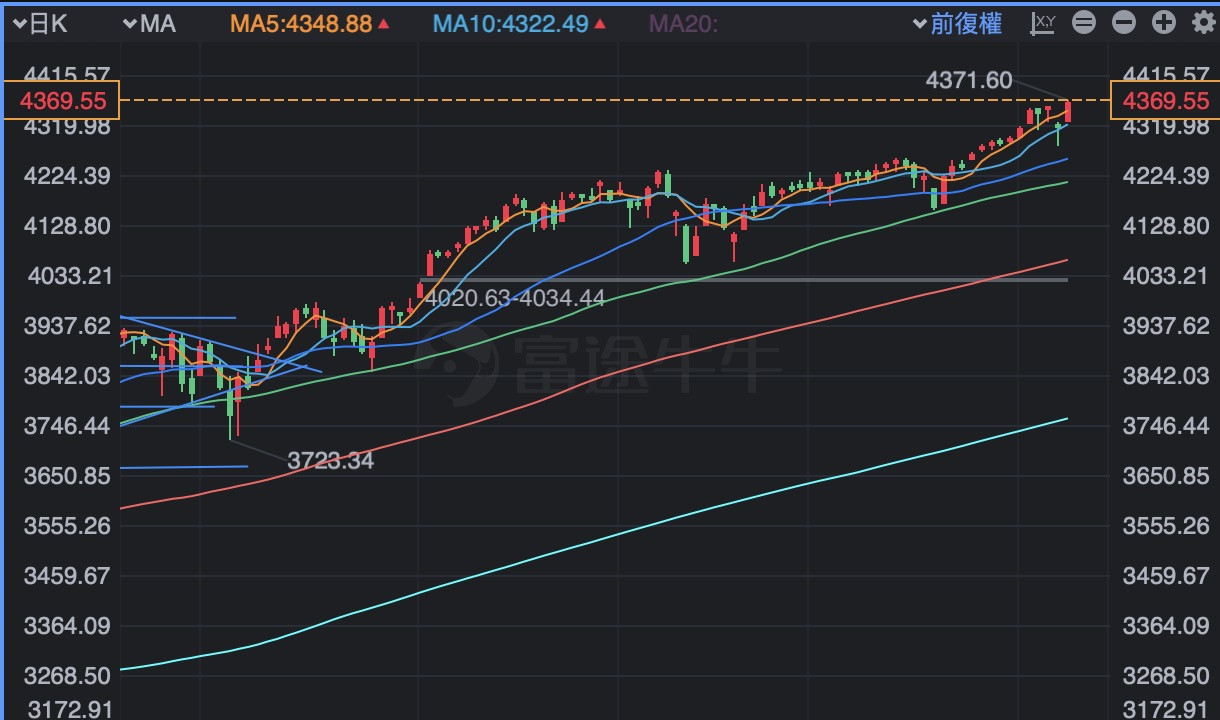Enable the dimmed MA20 indicator label
Image resolution: width=1220 pixels, height=720 pixels.
[684, 23]
